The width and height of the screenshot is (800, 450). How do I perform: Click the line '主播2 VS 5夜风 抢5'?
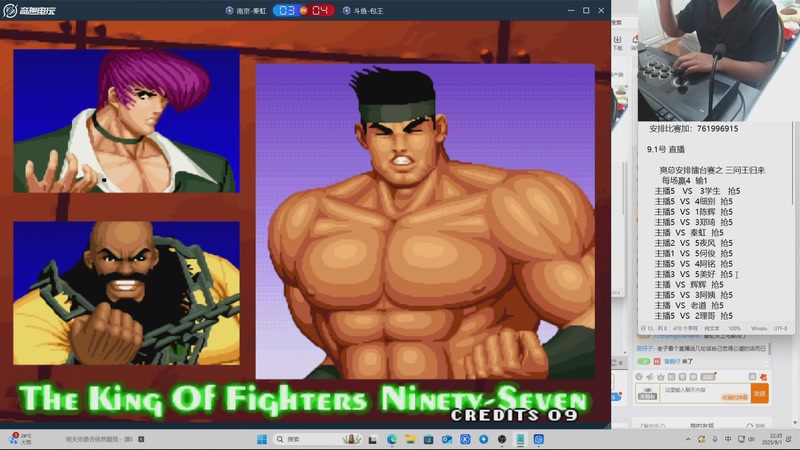pyautogui.click(x=693, y=243)
